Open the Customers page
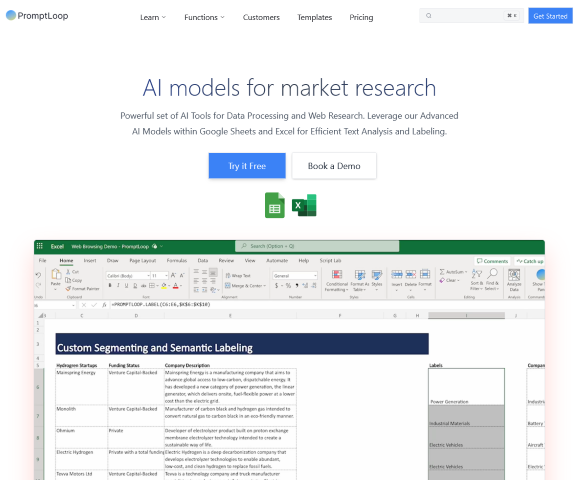The height and width of the screenshot is (480, 579). 261,17
